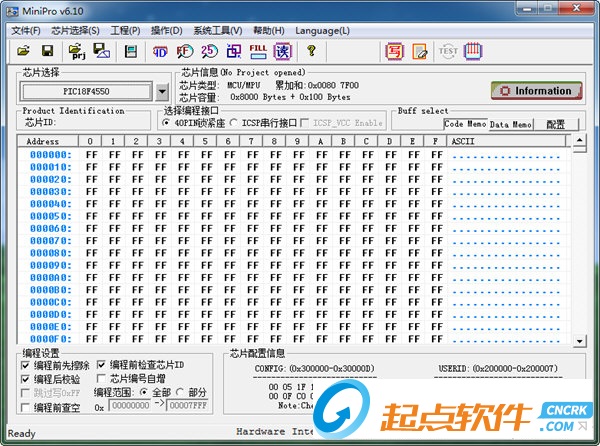Image resolution: width=600 pixels, height=446 pixels.
Task: Open the Language(L) menu
Action: click(322, 31)
